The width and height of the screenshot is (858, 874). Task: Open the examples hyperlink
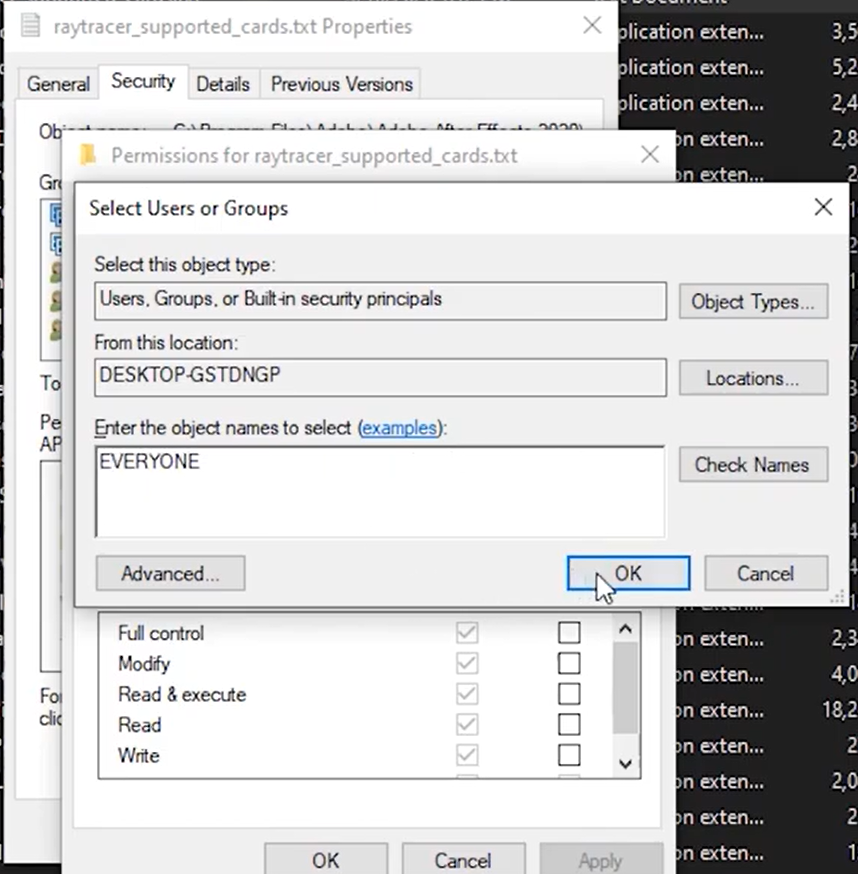(x=399, y=428)
